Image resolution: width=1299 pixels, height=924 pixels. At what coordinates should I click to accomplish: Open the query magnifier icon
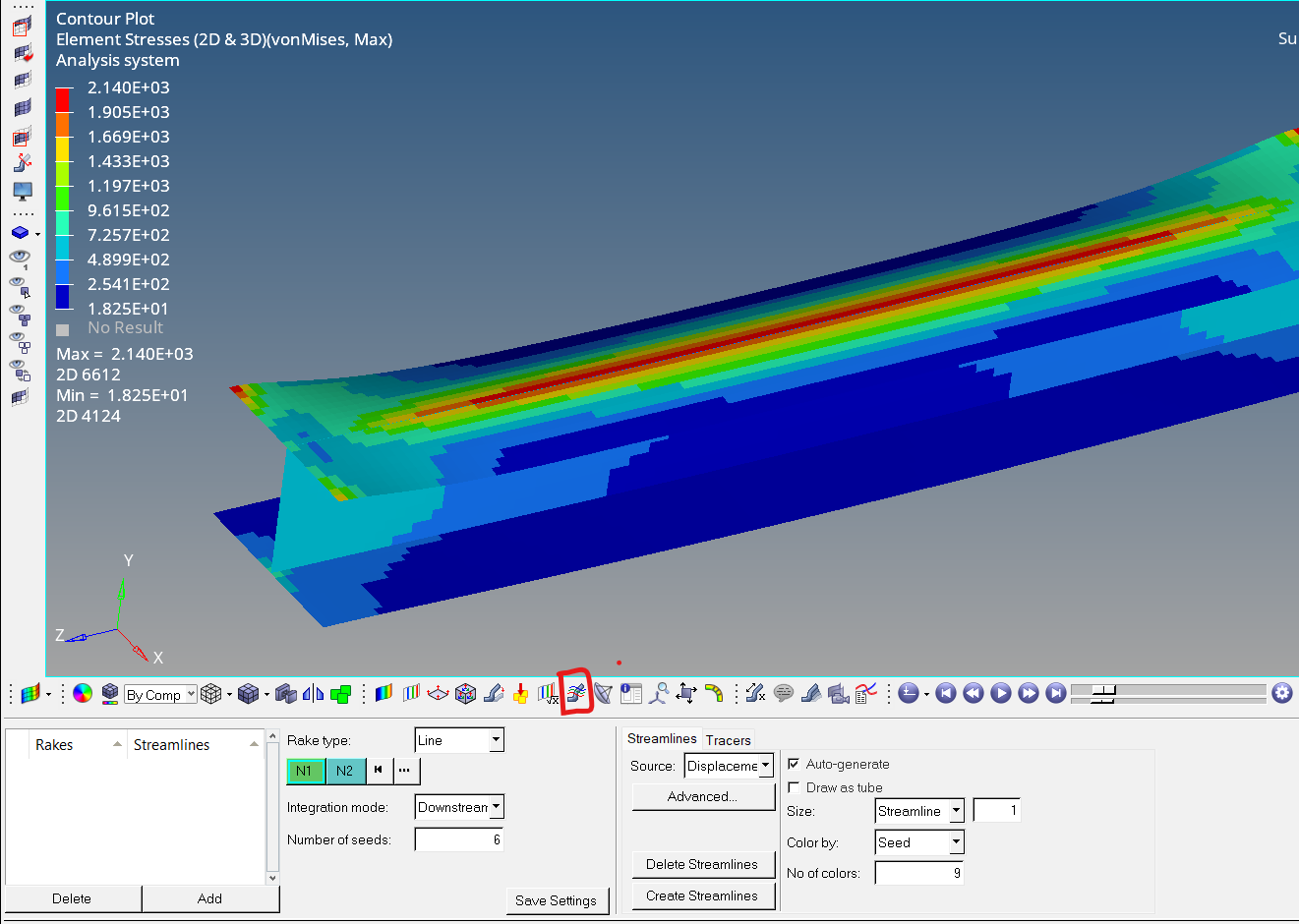[659, 693]
